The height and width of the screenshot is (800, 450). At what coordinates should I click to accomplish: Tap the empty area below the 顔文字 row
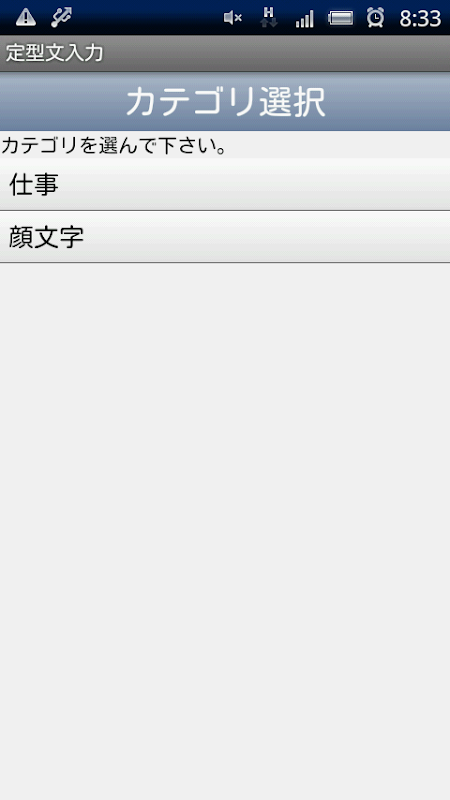point(225,531)
